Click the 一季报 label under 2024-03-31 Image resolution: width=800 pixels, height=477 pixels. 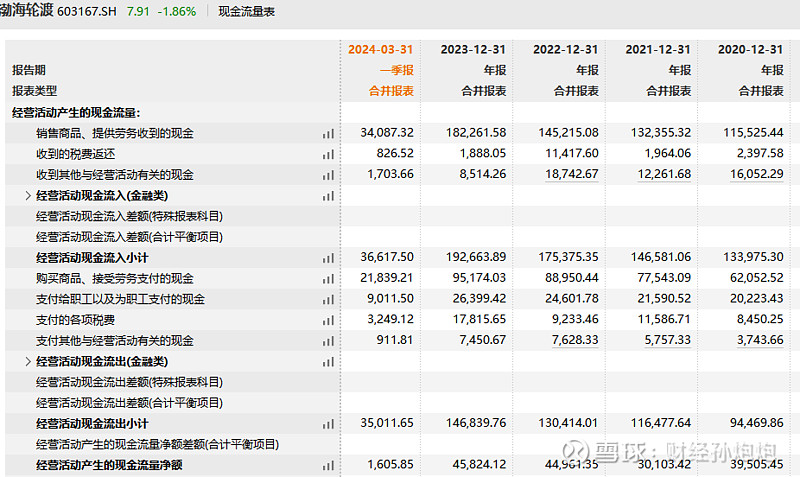[x=397, y=70]
